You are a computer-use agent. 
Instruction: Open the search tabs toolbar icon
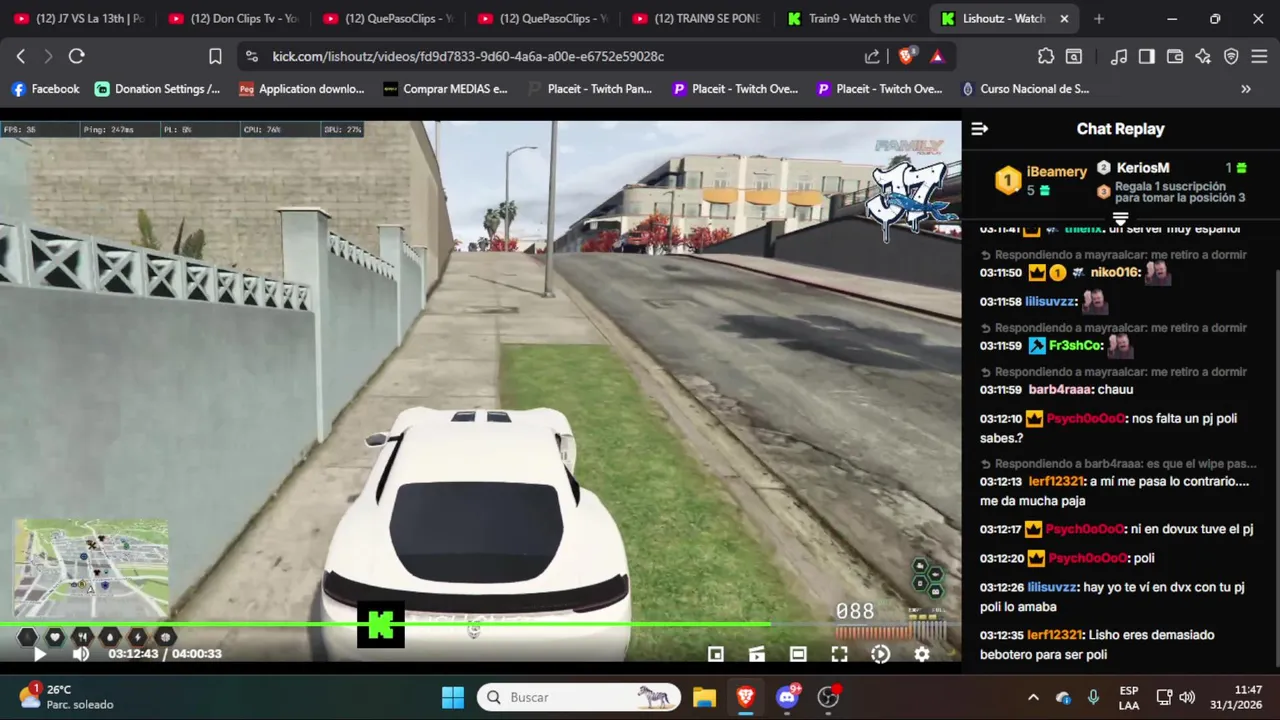[x=1074, y=57]
